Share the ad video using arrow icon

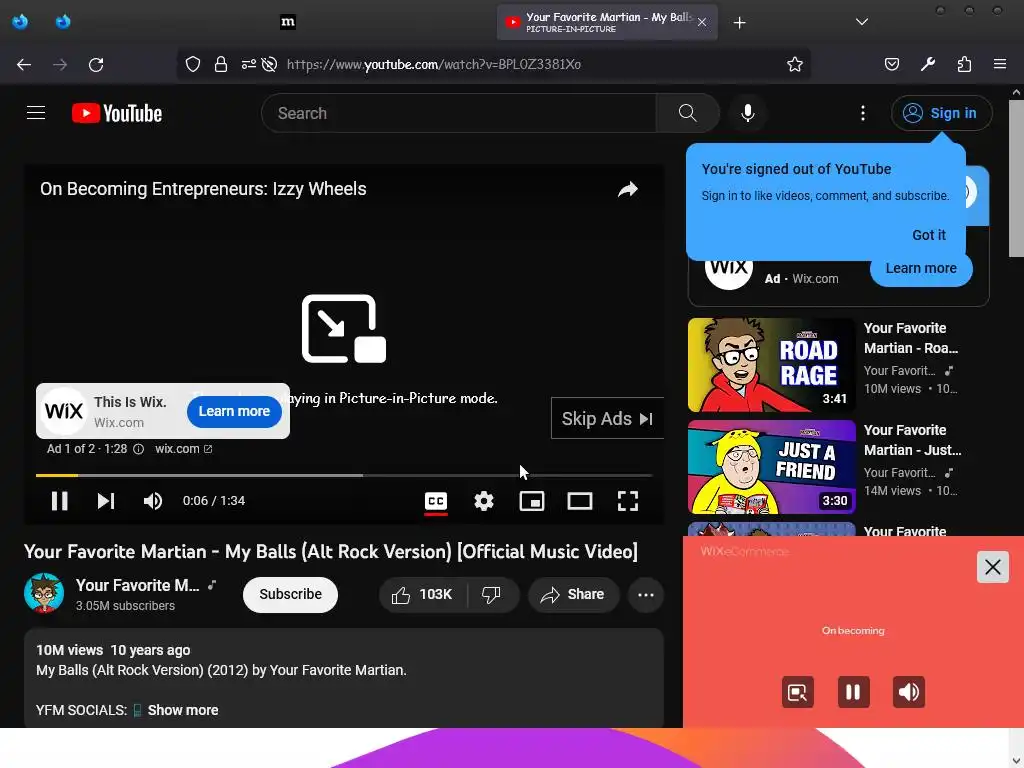pos(628,189)
